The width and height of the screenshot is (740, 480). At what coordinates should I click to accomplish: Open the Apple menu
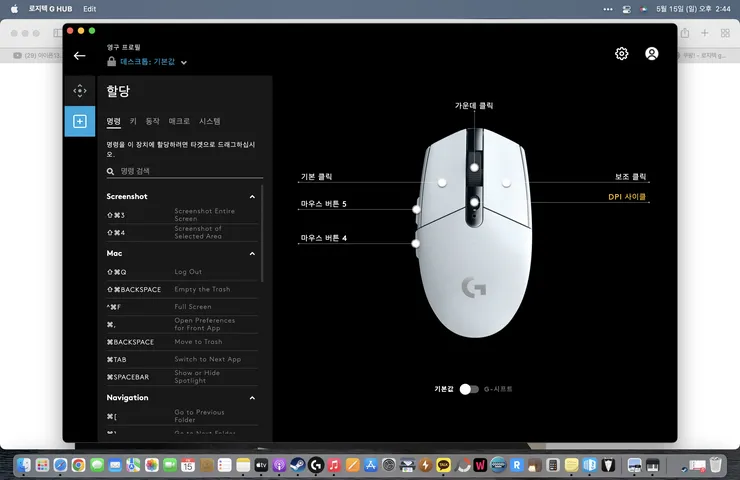pyautogui.click(x=14, y=9)
